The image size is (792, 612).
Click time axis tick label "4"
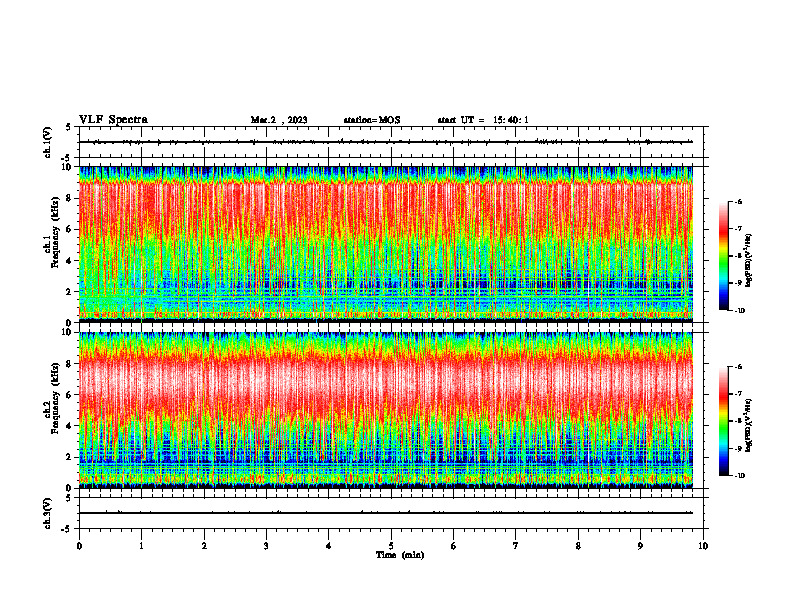[329, 546]
